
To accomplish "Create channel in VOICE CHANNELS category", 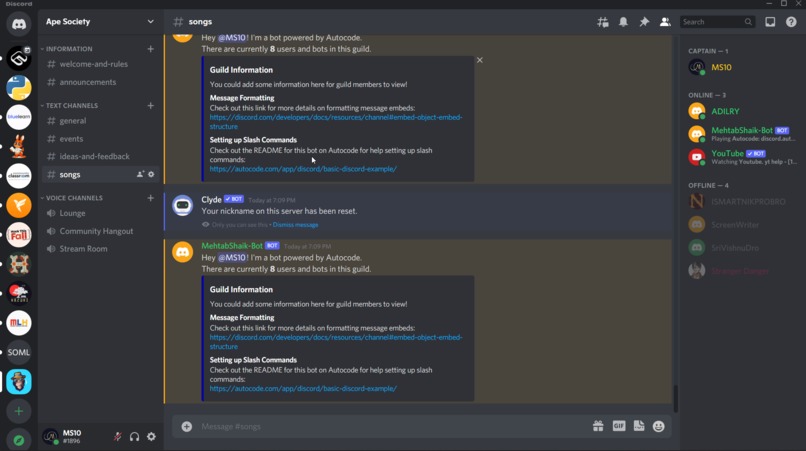I will tap(151, 198).
